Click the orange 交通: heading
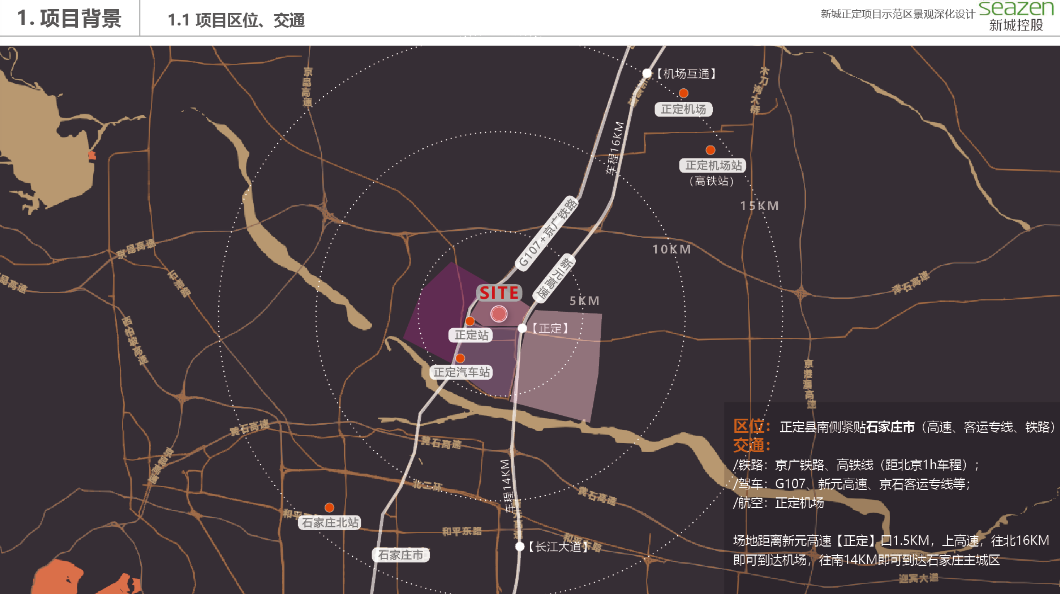This screenshot has width=1060, height=594. tap(752, 445)
